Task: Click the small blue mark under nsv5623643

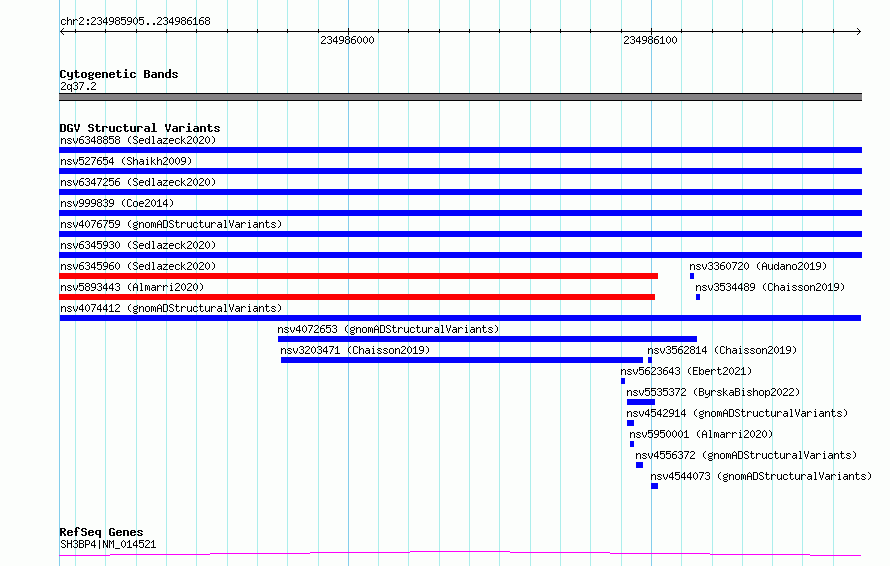Action: point(623,381)
